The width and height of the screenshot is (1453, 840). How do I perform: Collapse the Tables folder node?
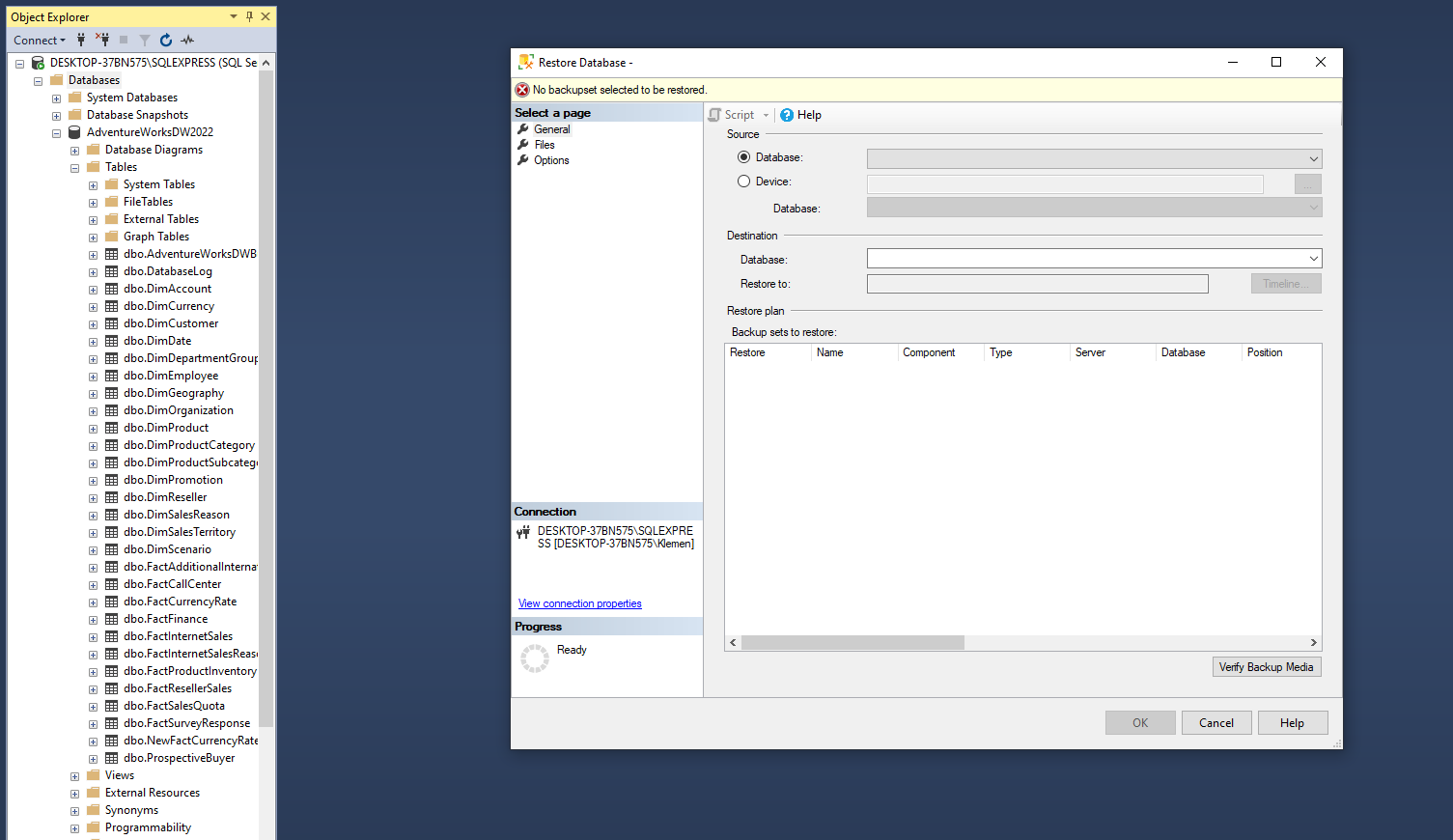(x=74, y=168)
